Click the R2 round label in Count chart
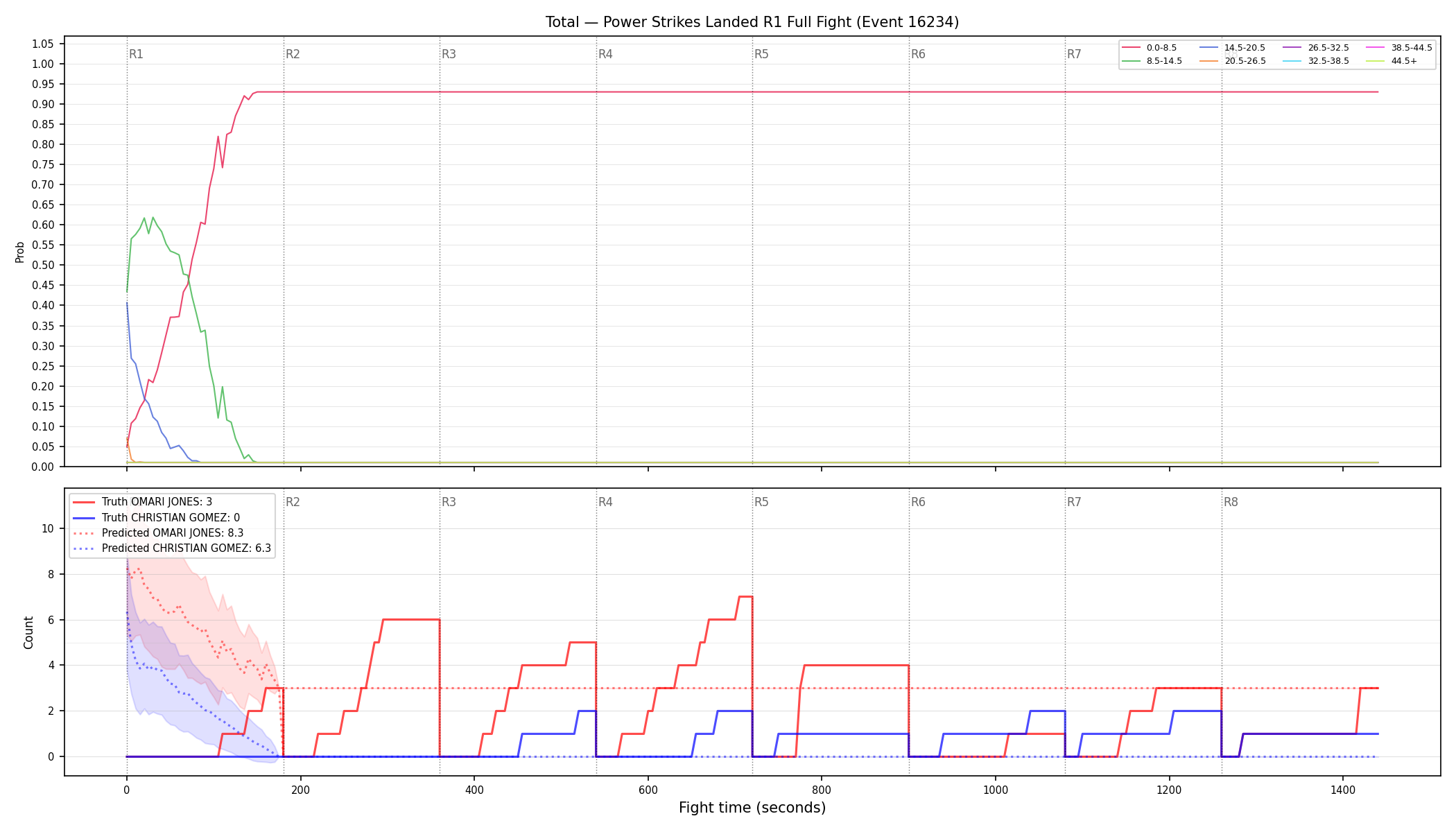The height and width of the screenshot is (832, 1456). point(293,502)
